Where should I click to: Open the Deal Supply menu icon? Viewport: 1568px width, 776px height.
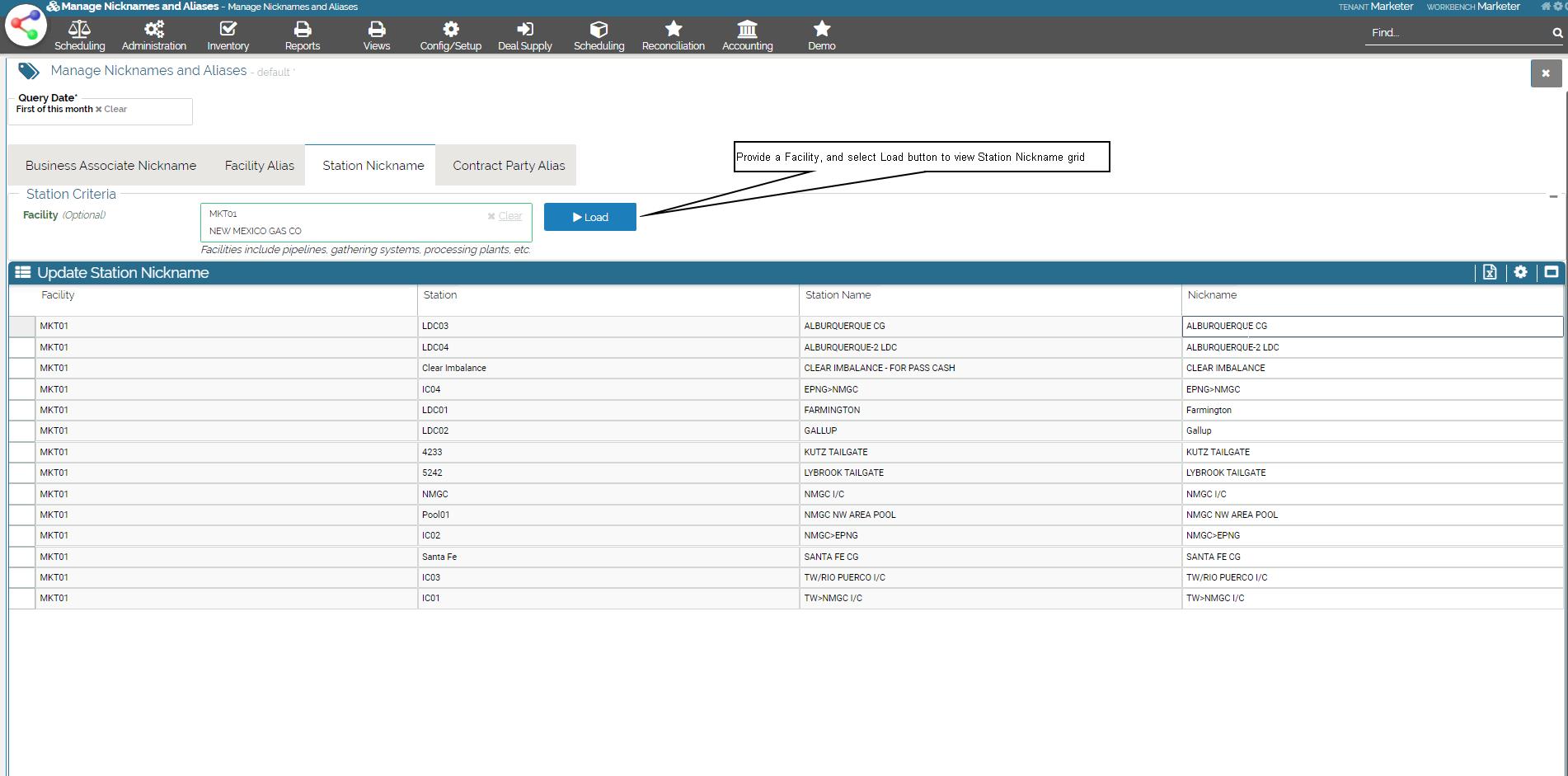click(524, 31)
